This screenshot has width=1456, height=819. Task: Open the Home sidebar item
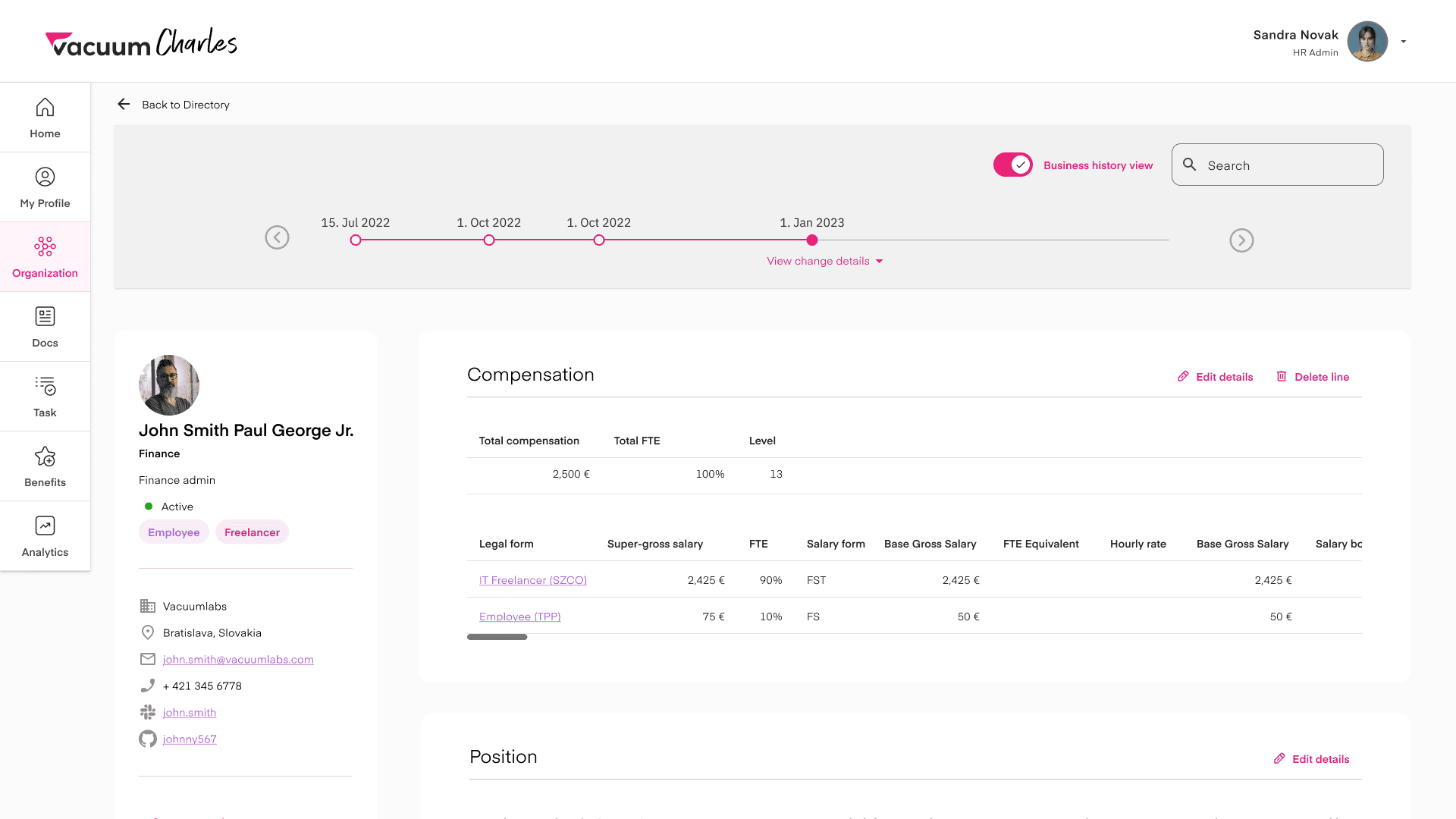click(x=45, y=118)
